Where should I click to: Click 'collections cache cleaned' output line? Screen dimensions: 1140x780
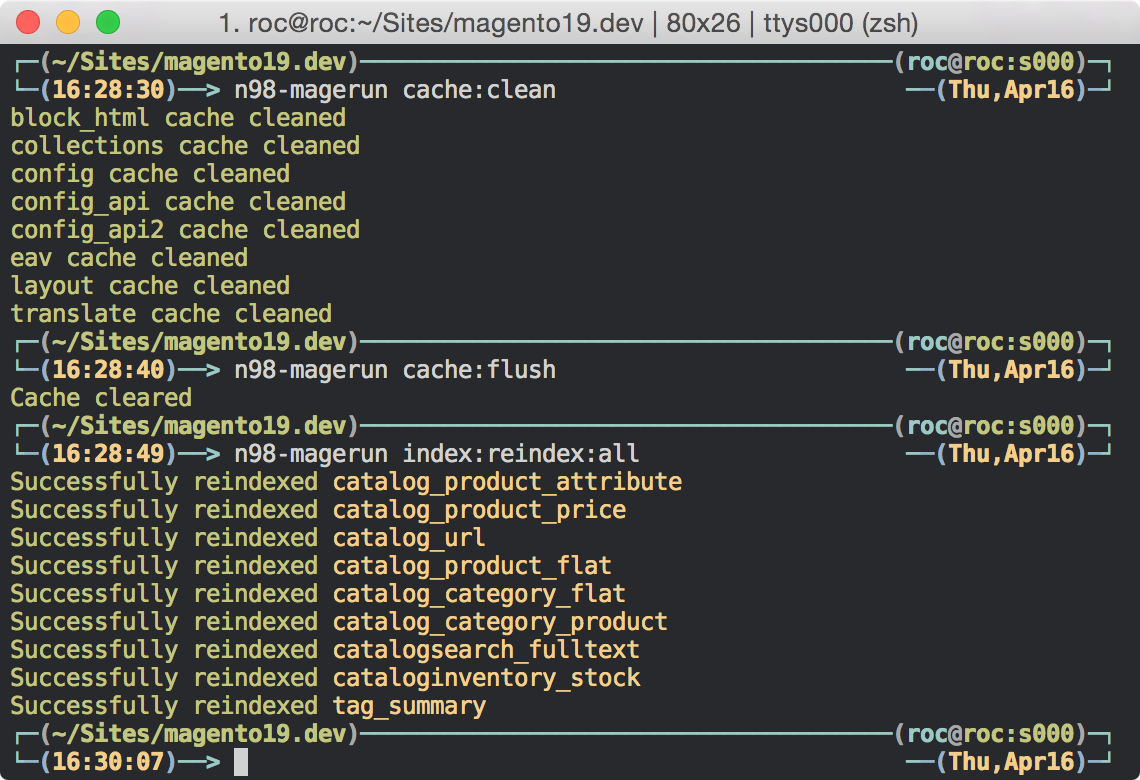(185, 146)
